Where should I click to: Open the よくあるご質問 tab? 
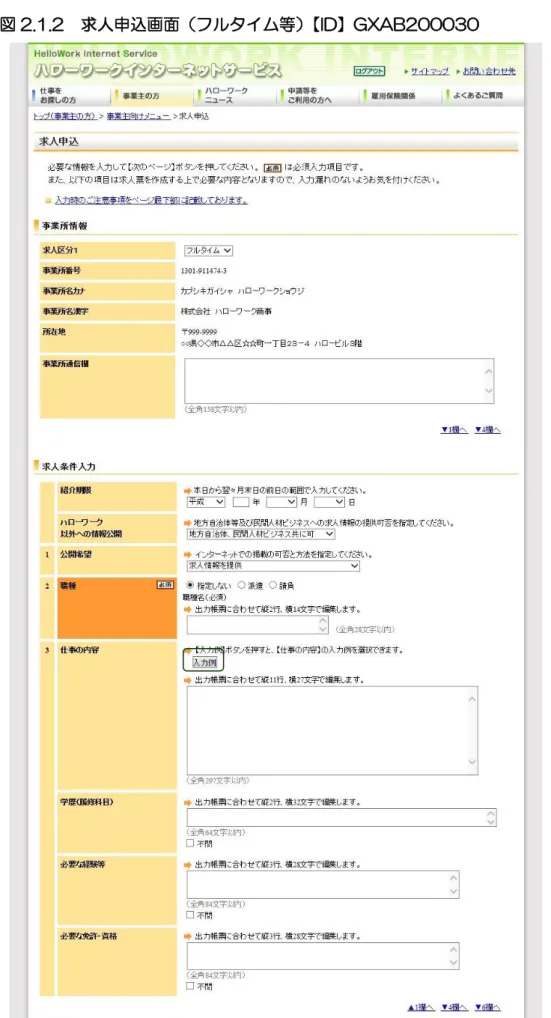483,95
